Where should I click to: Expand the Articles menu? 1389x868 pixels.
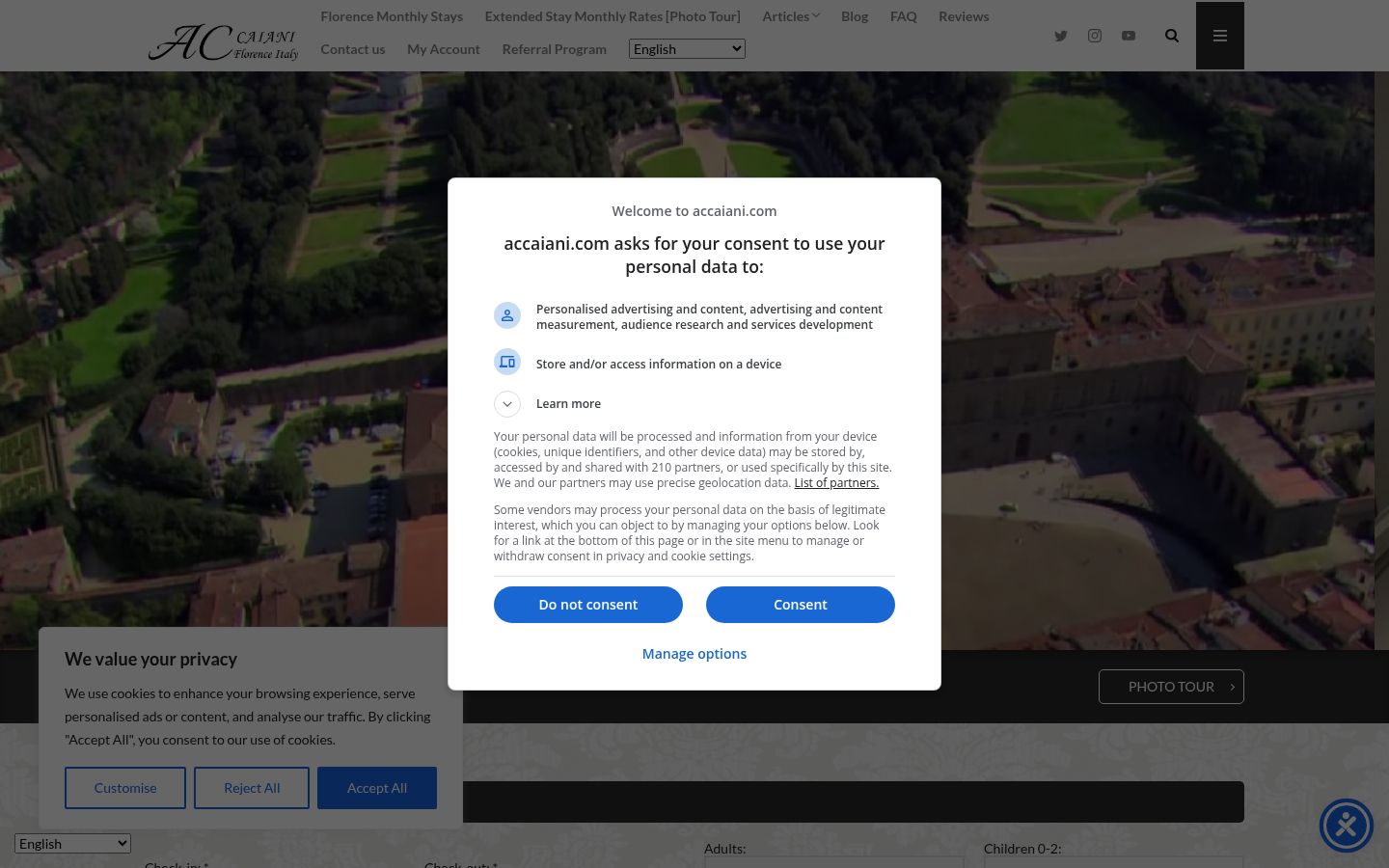[791, 16]
